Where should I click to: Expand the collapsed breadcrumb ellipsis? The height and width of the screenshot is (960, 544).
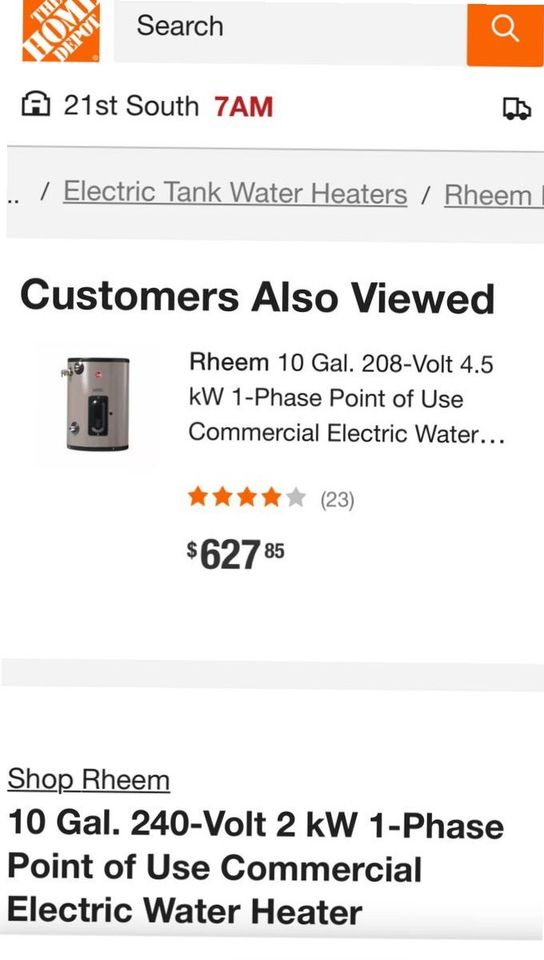coord(12,197)
